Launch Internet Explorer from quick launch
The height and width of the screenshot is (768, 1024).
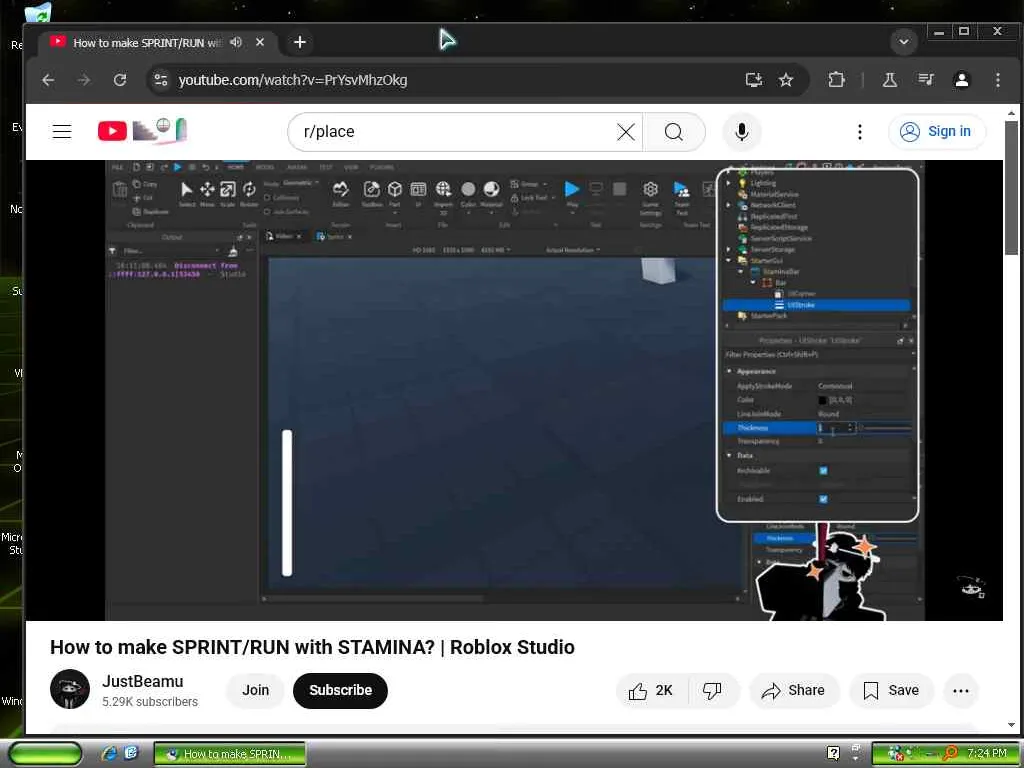(109, 754)
